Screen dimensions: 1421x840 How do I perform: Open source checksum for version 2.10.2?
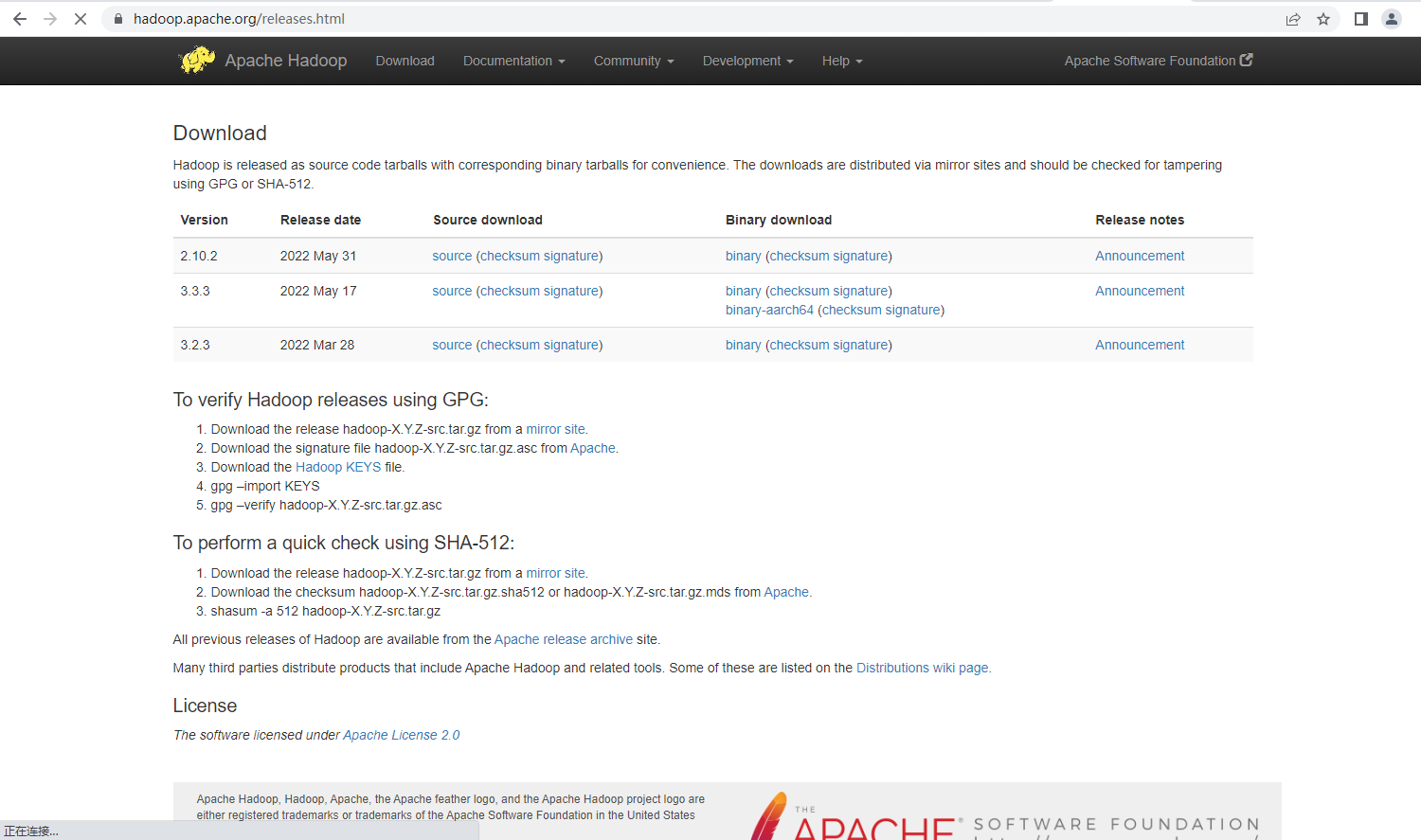[x=510, y=256]
